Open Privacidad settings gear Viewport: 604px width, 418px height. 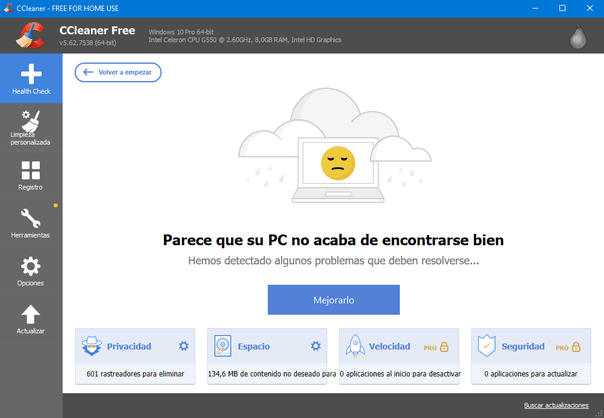(184, 346)
